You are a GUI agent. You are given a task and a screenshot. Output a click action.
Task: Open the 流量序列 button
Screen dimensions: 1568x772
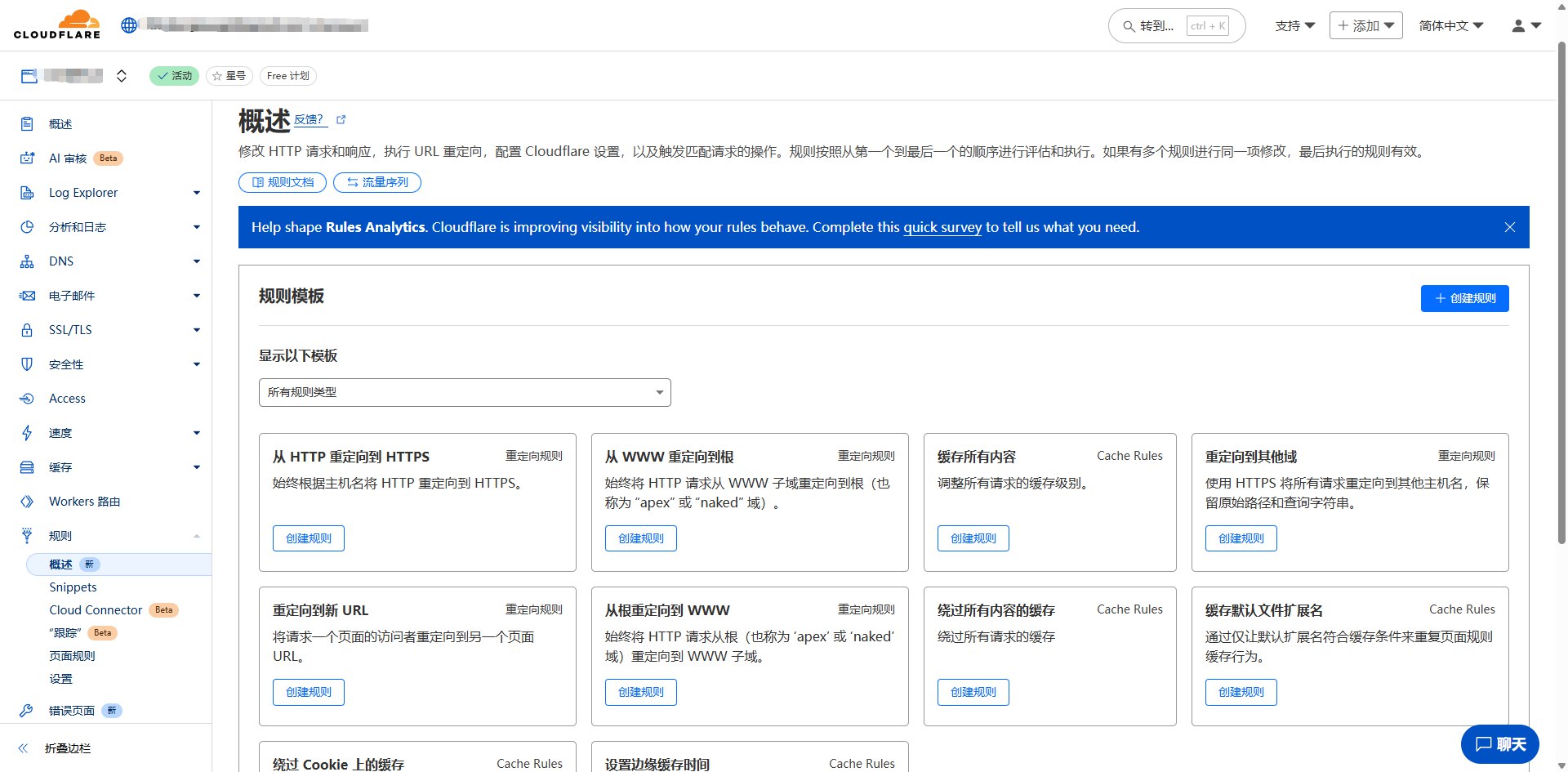tap(377, 182)
